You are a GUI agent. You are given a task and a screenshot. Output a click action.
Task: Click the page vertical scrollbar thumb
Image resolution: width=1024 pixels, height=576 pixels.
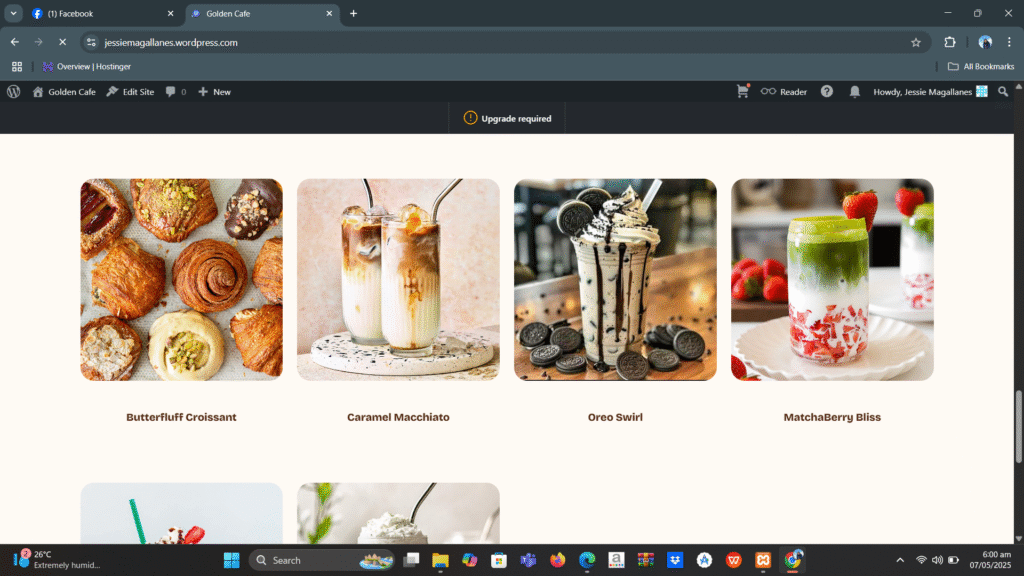(x=1019, y=425)
